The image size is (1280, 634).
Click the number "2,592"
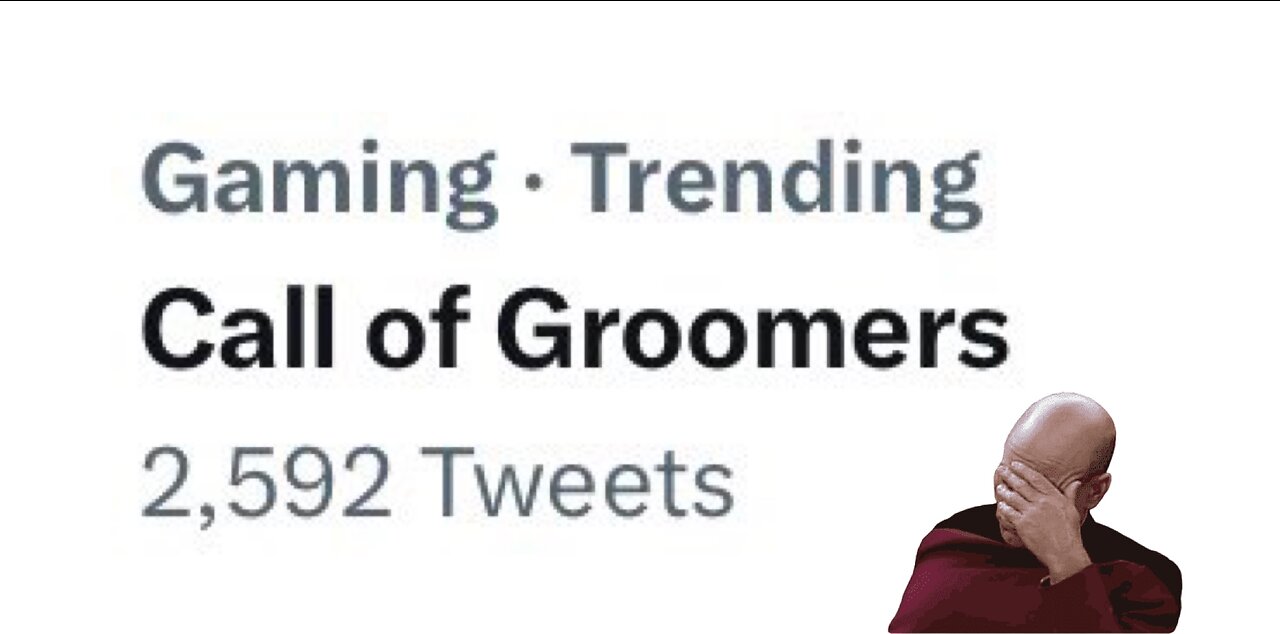pyautogui.click(x=265, y=483)
